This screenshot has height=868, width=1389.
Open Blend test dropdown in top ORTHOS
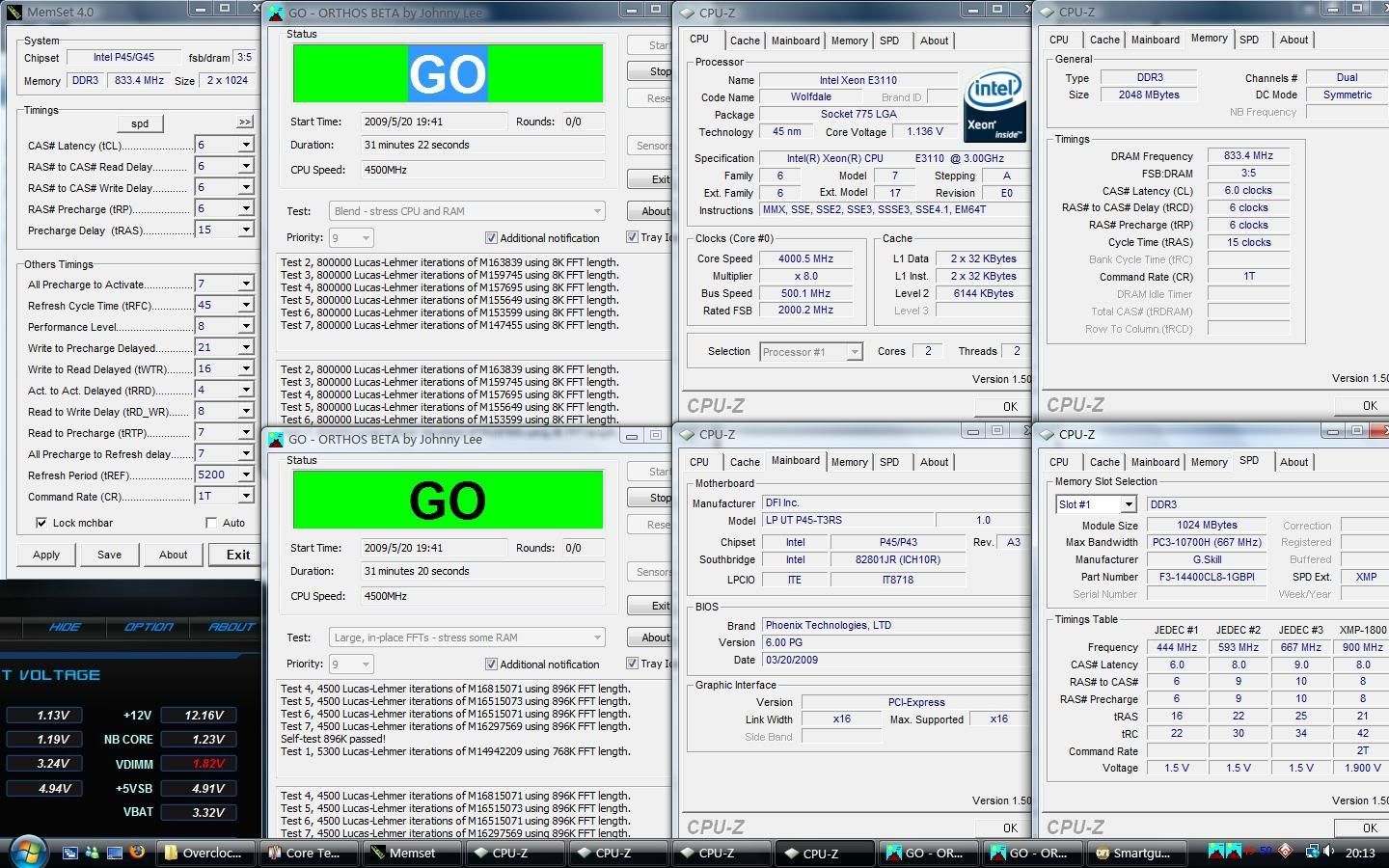click(468, 211)
